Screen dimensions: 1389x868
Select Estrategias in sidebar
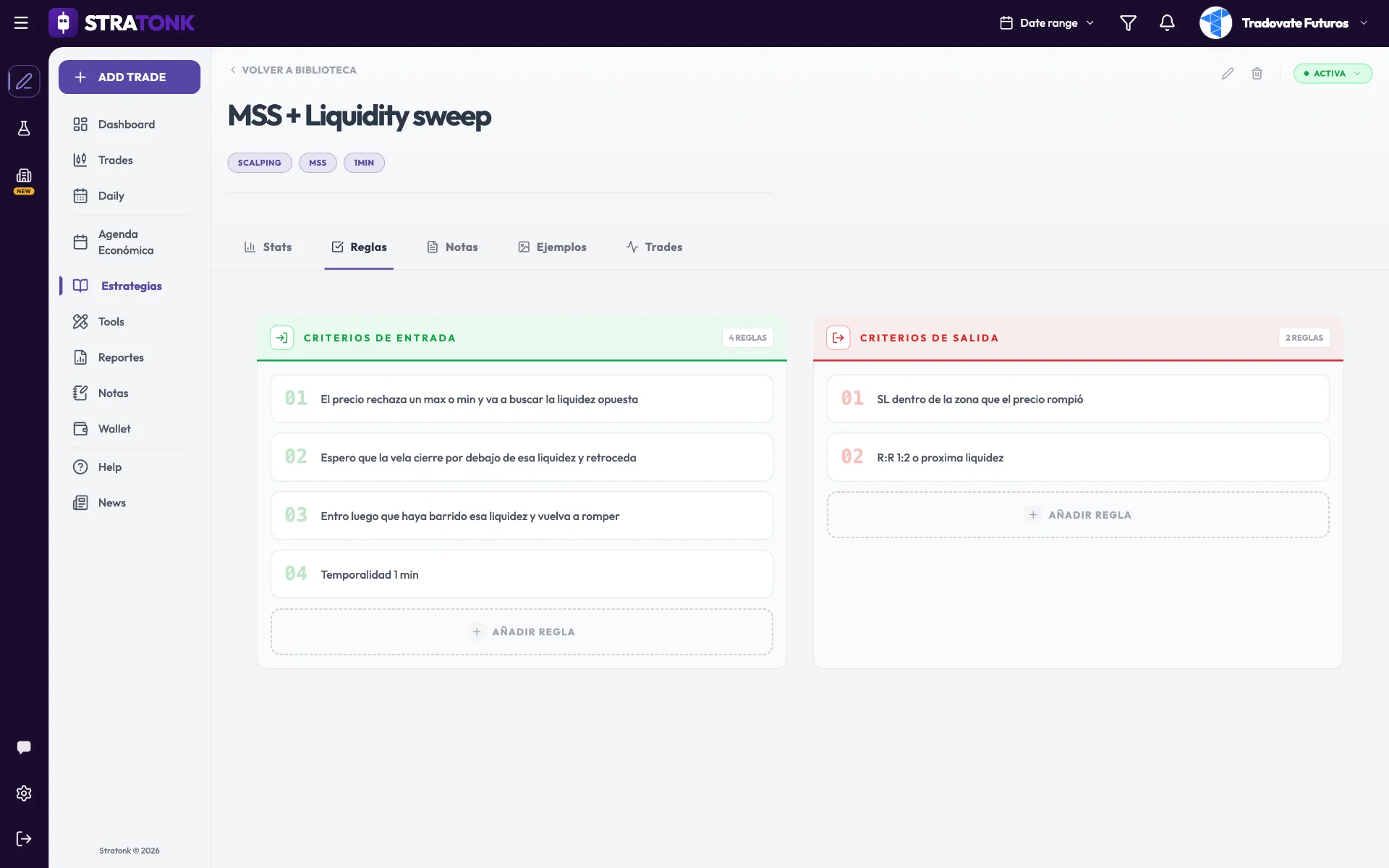coord(118,286)
